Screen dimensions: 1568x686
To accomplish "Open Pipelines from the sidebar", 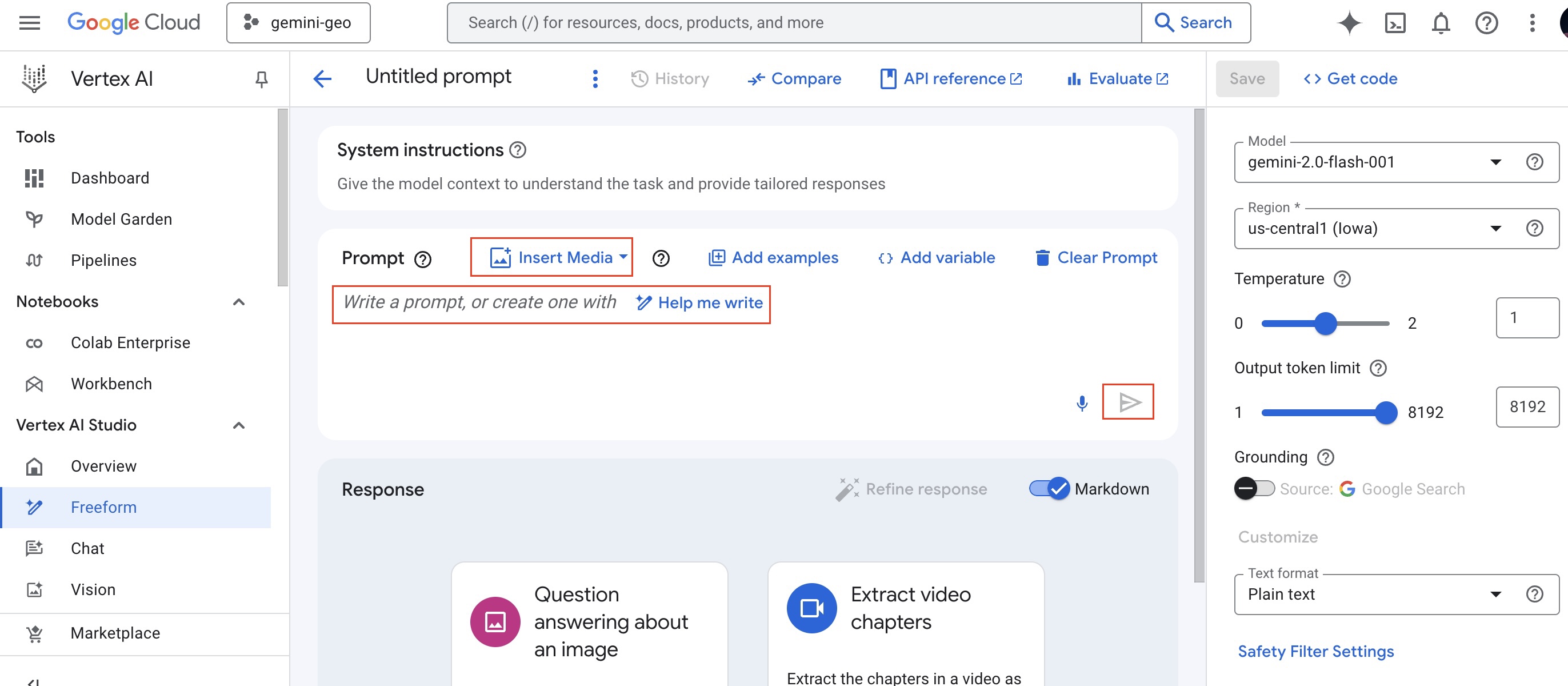I will [103, 260].
